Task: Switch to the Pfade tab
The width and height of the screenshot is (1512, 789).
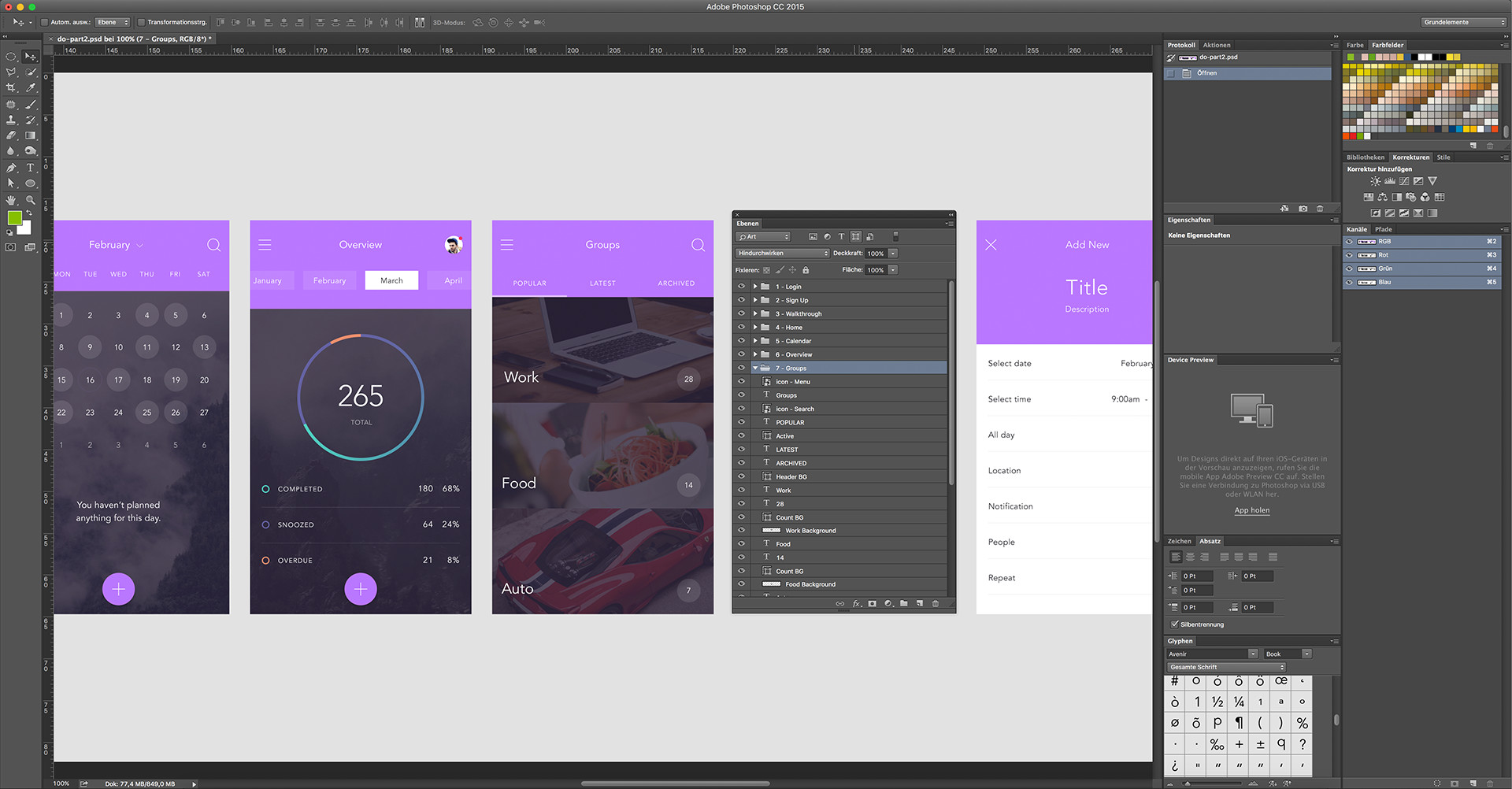Action: (1384, 229)
